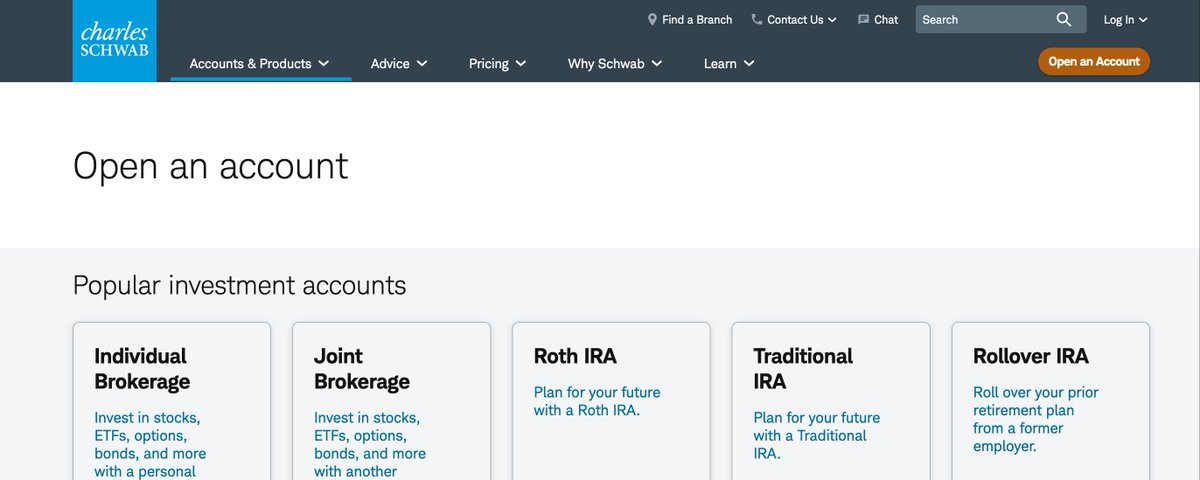Image resolution: width=1200 pixels, height=480 pixels.
Task: Click the Contact Us link
Action: click(x=794, y=19)
